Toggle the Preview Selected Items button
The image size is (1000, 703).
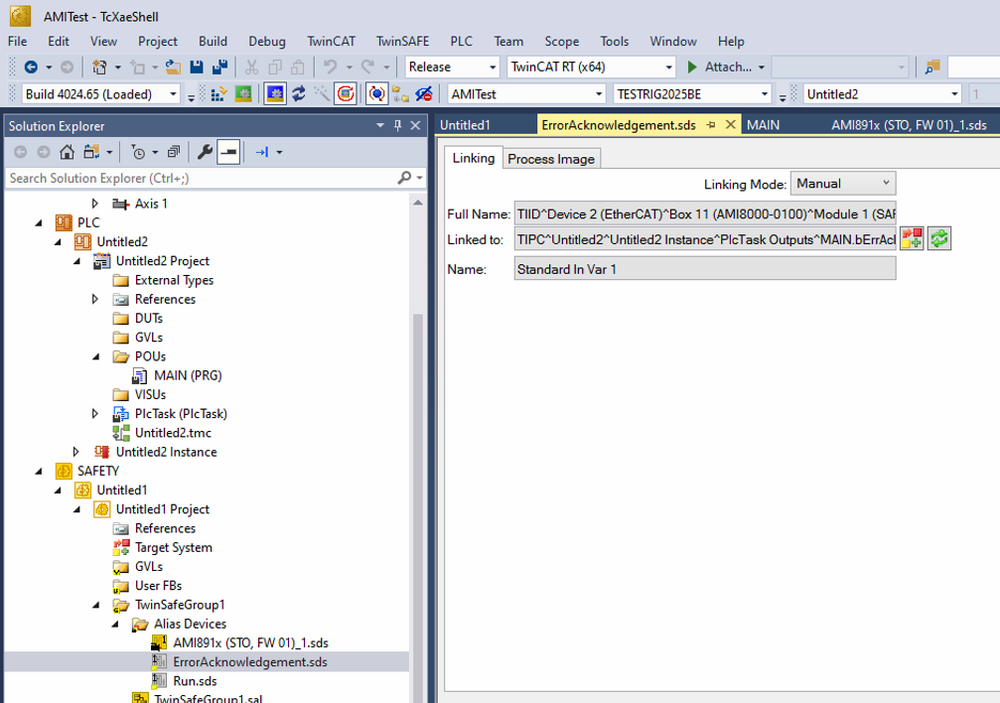[228, 152]
